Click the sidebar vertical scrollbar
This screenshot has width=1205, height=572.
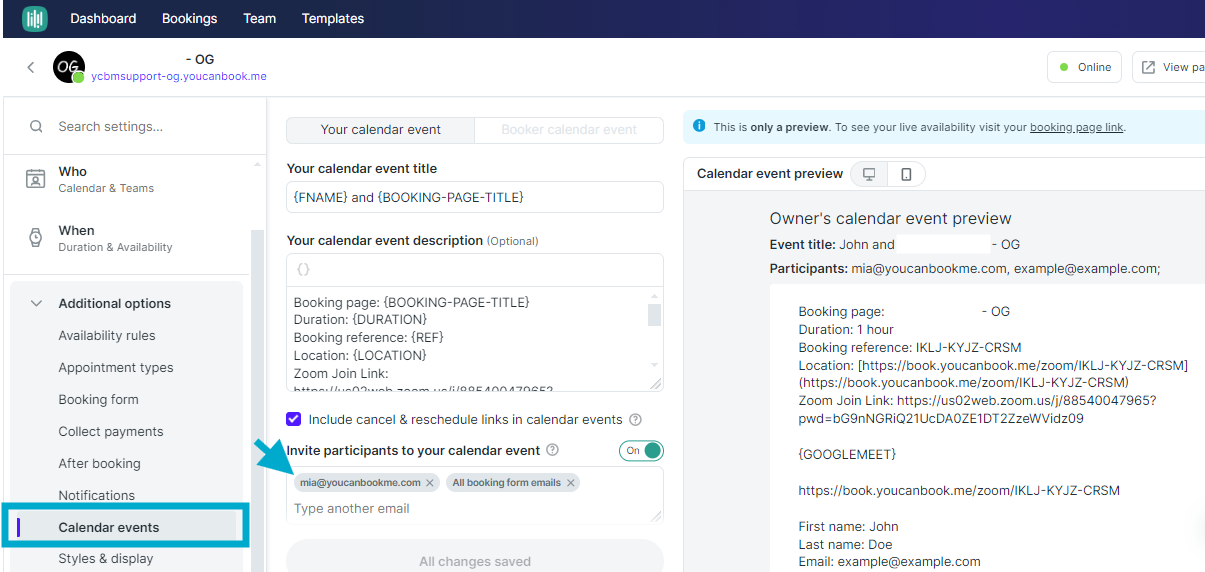pos(257,400)
